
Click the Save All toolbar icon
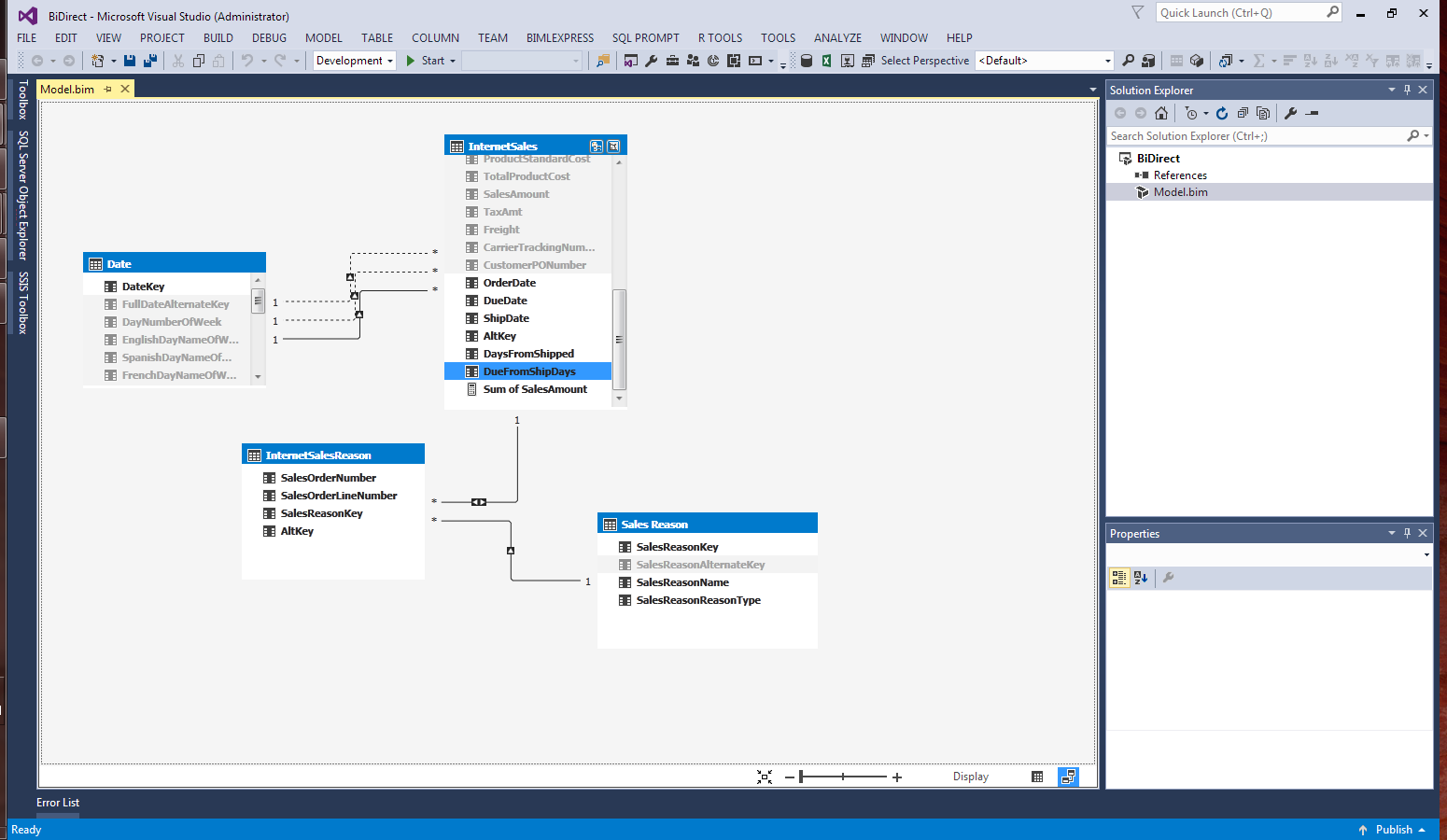[x=149, y=61]
